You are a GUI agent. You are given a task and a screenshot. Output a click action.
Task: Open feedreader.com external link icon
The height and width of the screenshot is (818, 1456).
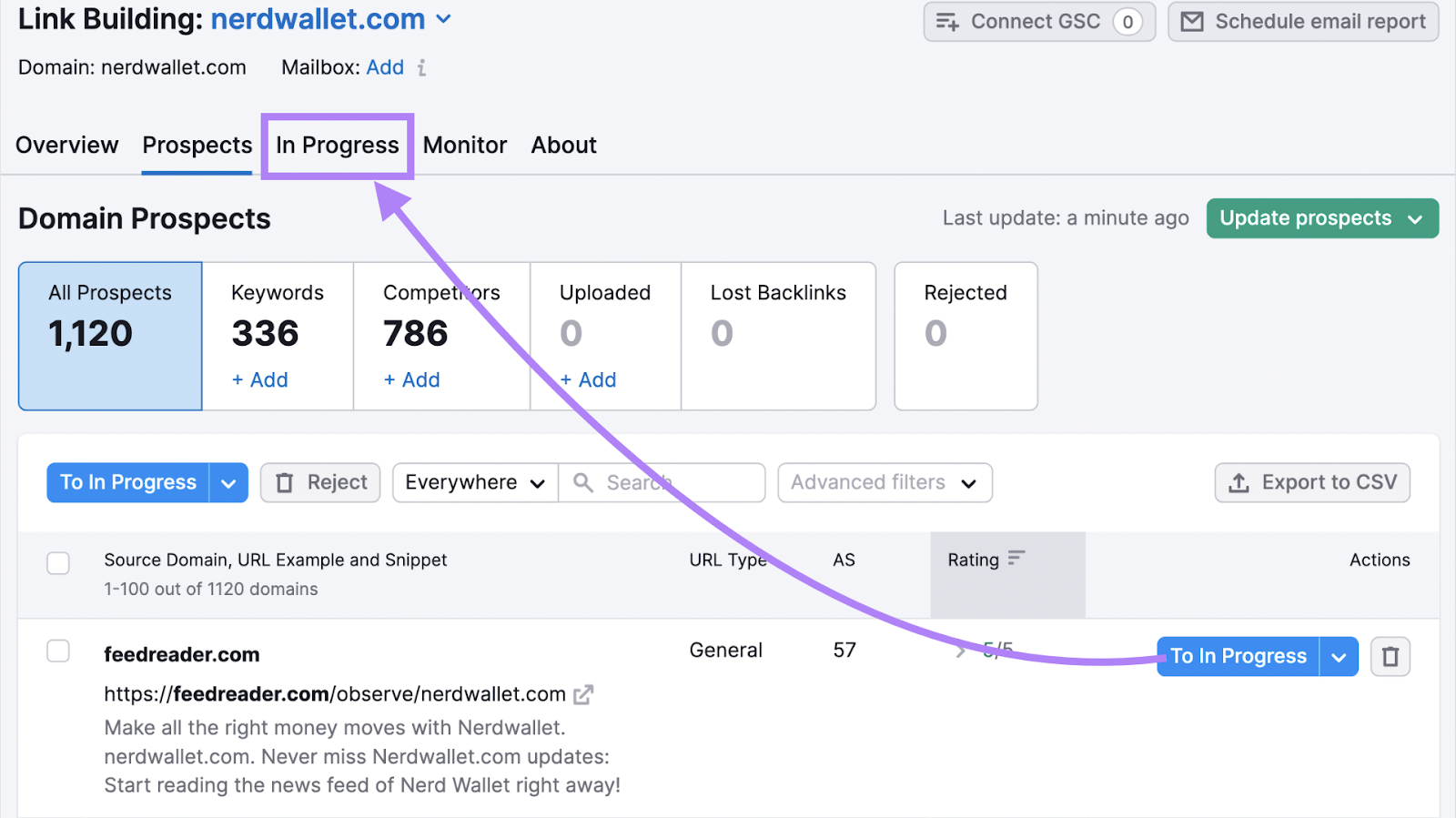click(583, 695)
